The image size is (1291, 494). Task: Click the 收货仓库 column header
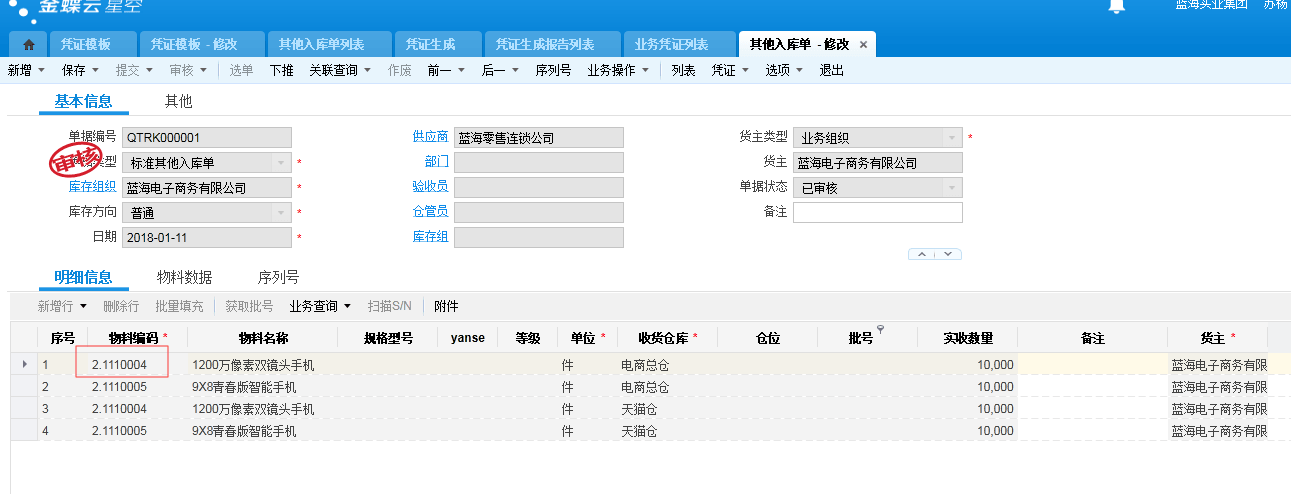coord(667,338)
